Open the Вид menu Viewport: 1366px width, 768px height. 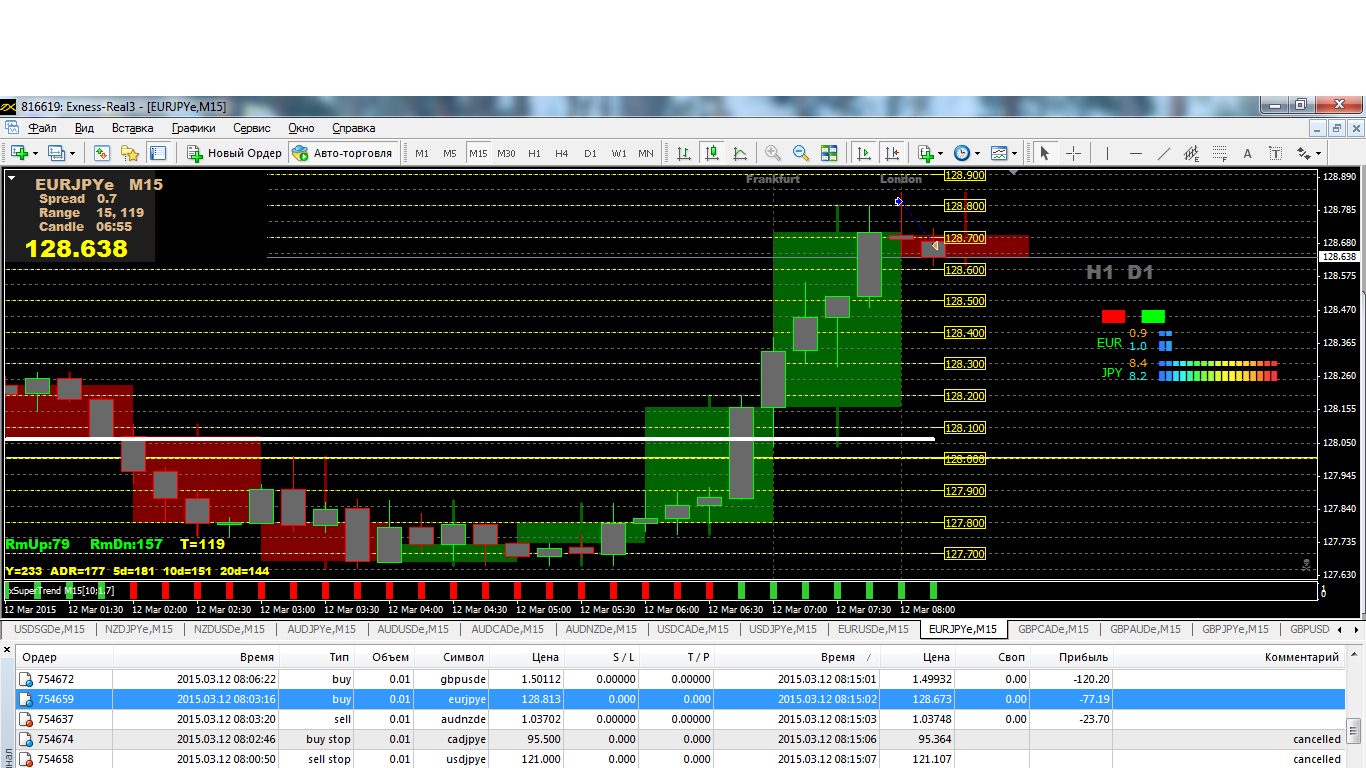[84, 128]
